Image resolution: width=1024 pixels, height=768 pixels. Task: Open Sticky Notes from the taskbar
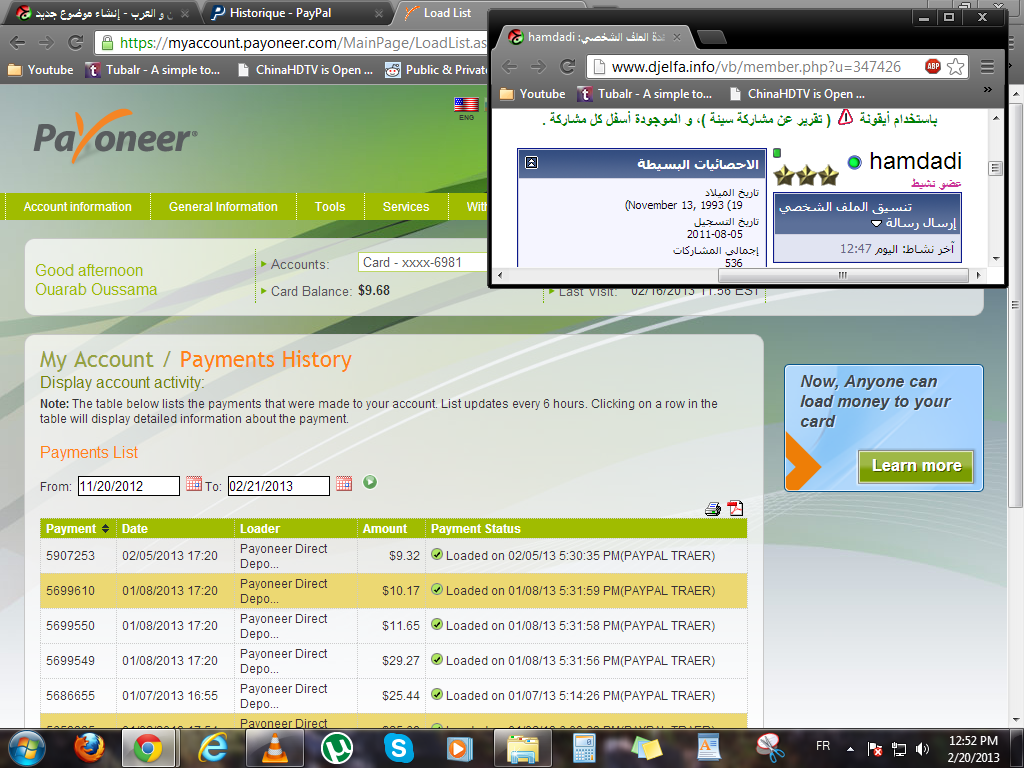(x=647, y=748)
